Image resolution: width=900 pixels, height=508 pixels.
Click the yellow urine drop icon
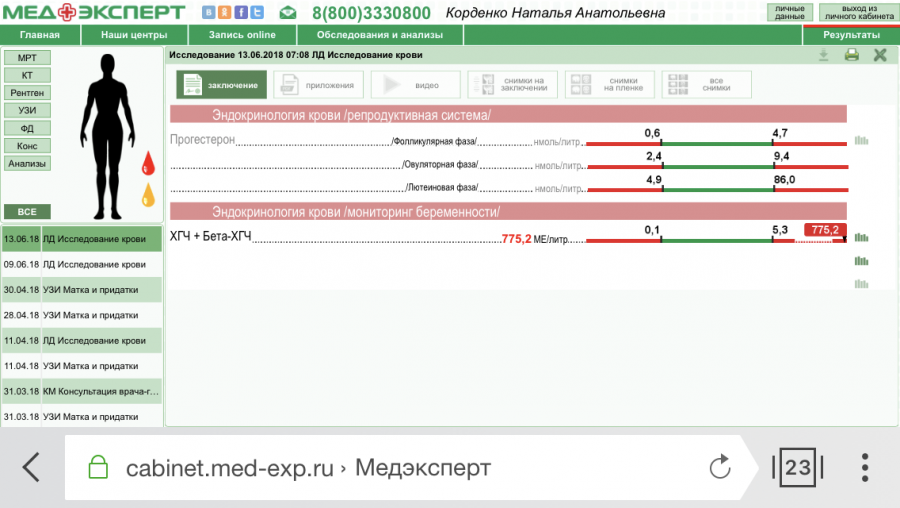(x=148, y=195)
